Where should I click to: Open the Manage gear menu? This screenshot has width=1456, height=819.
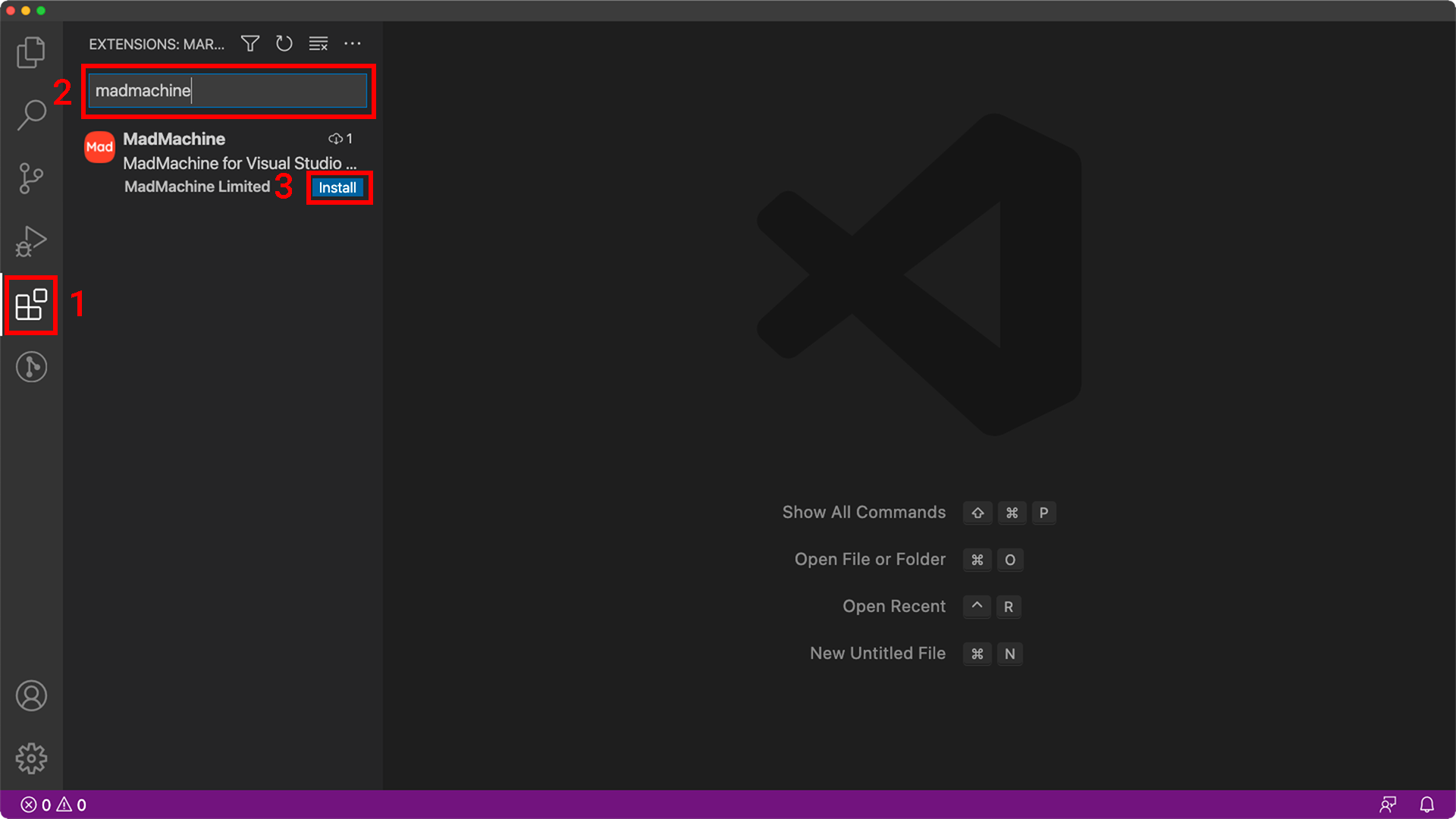click(31, 758)
